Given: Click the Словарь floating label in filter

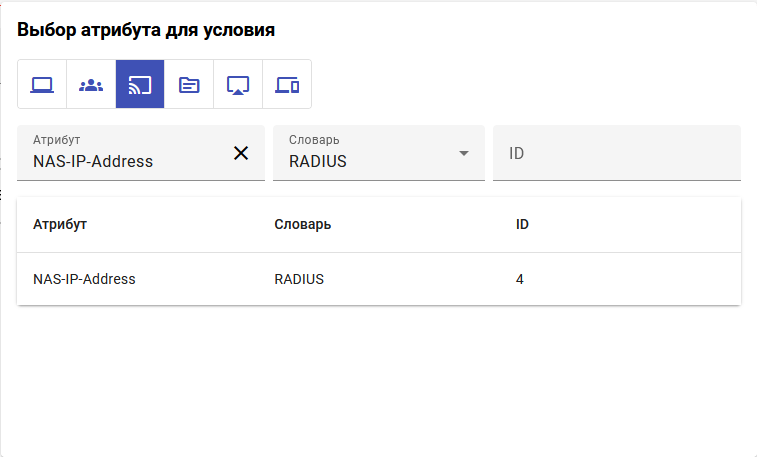Looking at the screenshot, I should [x=314, y=140].
